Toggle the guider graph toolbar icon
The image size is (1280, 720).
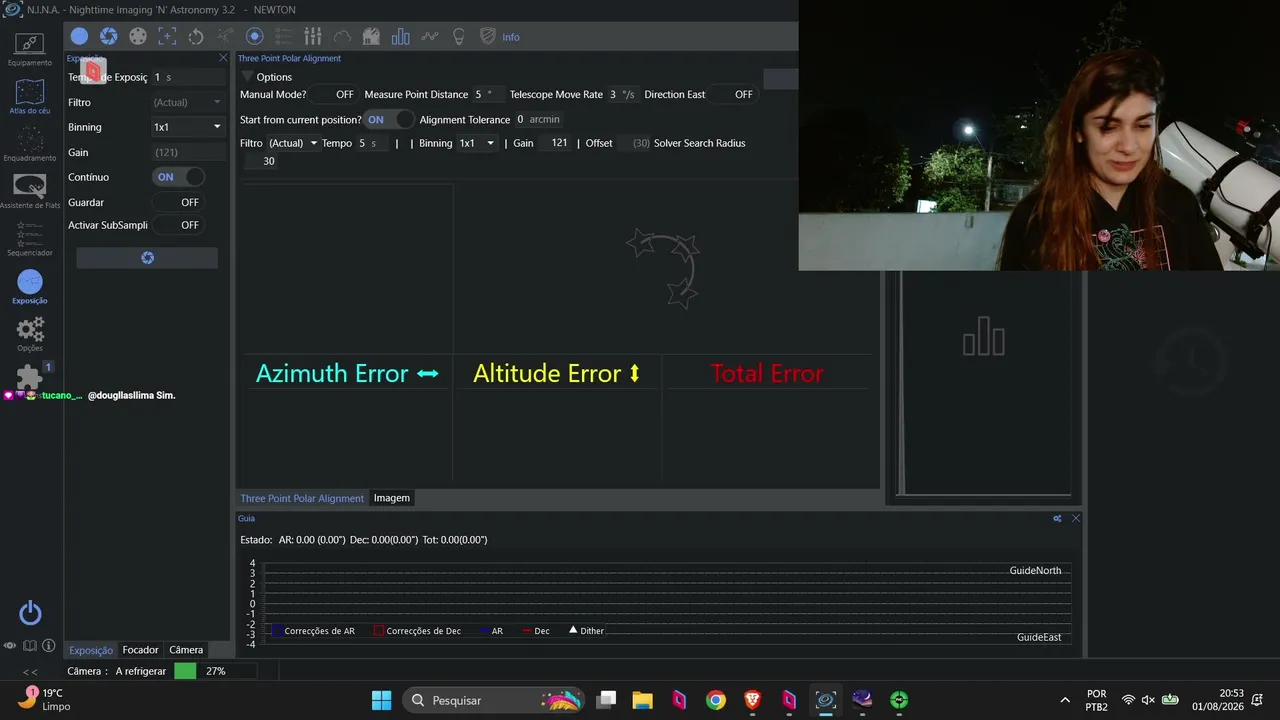[430, 37]
